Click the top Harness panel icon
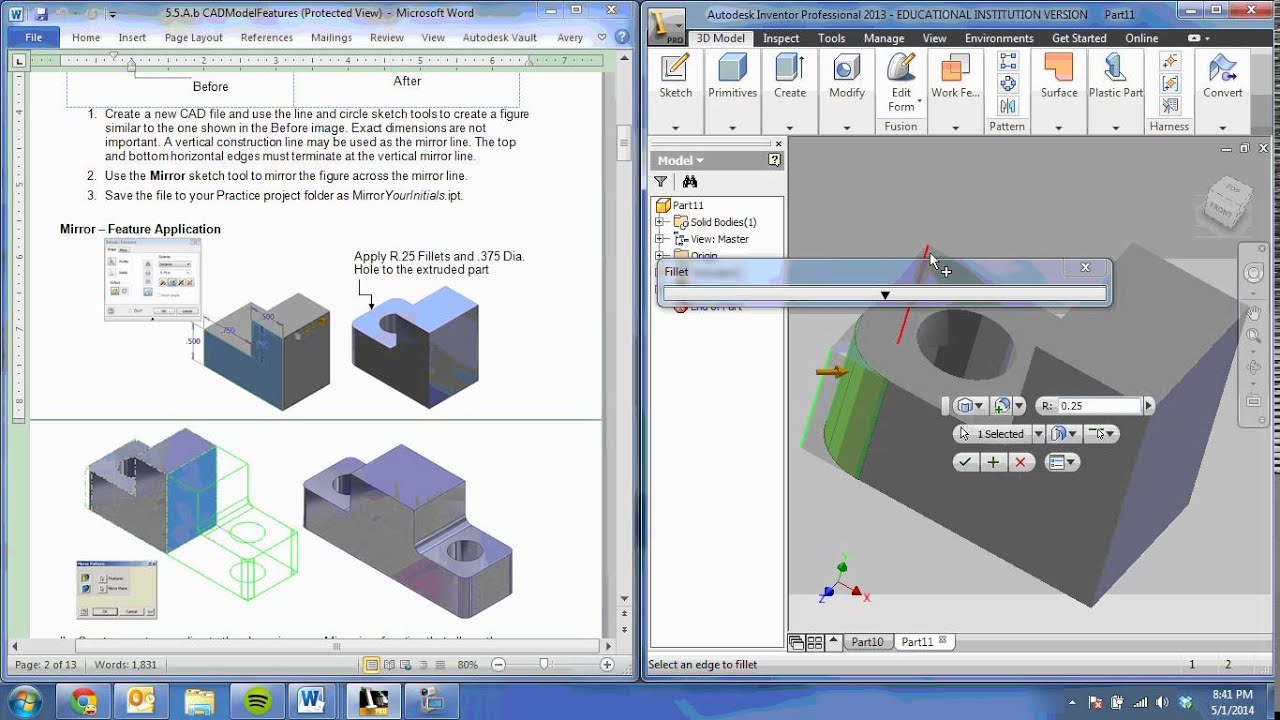 [x=1169, y=62]
